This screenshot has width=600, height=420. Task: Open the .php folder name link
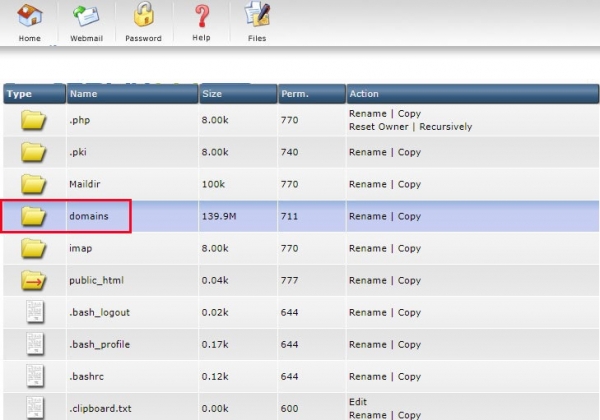[x=80, y=120]
